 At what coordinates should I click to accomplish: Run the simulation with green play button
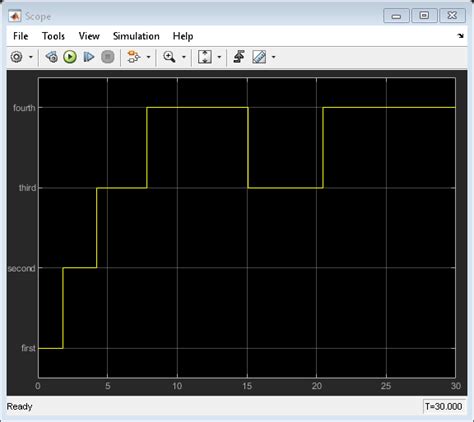[x=70, y=57]
